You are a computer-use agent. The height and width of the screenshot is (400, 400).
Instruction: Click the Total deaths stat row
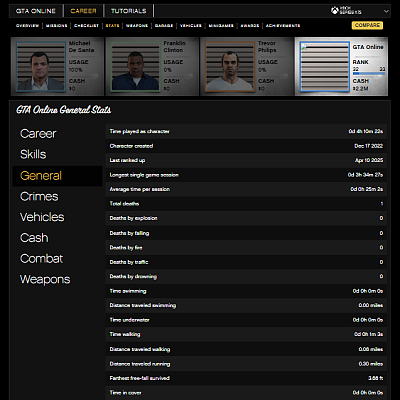pos(246,204)
